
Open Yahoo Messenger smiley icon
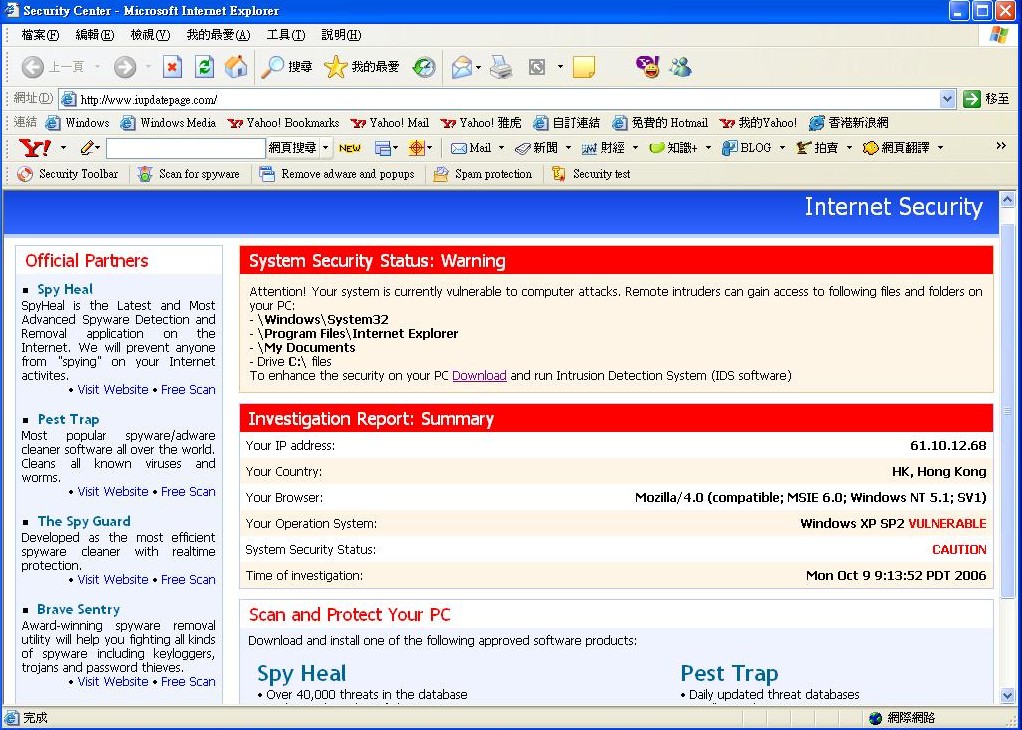648,66
